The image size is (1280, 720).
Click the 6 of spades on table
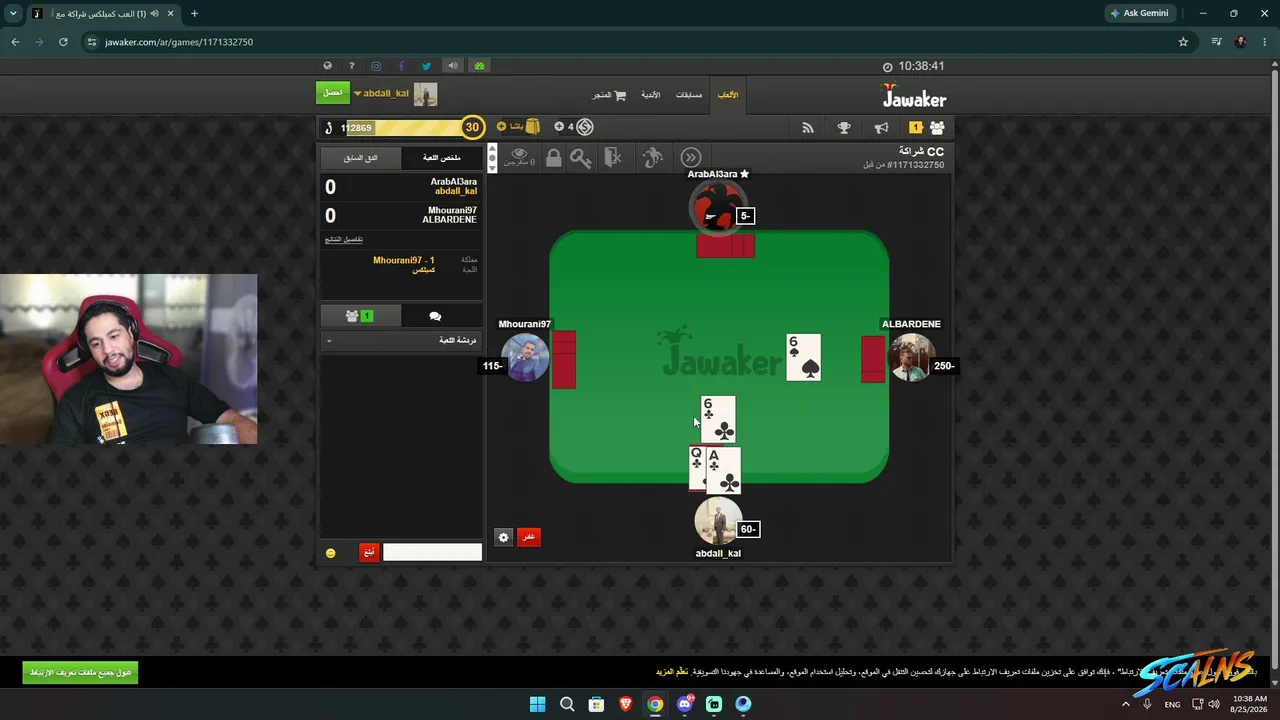[804, 357]
